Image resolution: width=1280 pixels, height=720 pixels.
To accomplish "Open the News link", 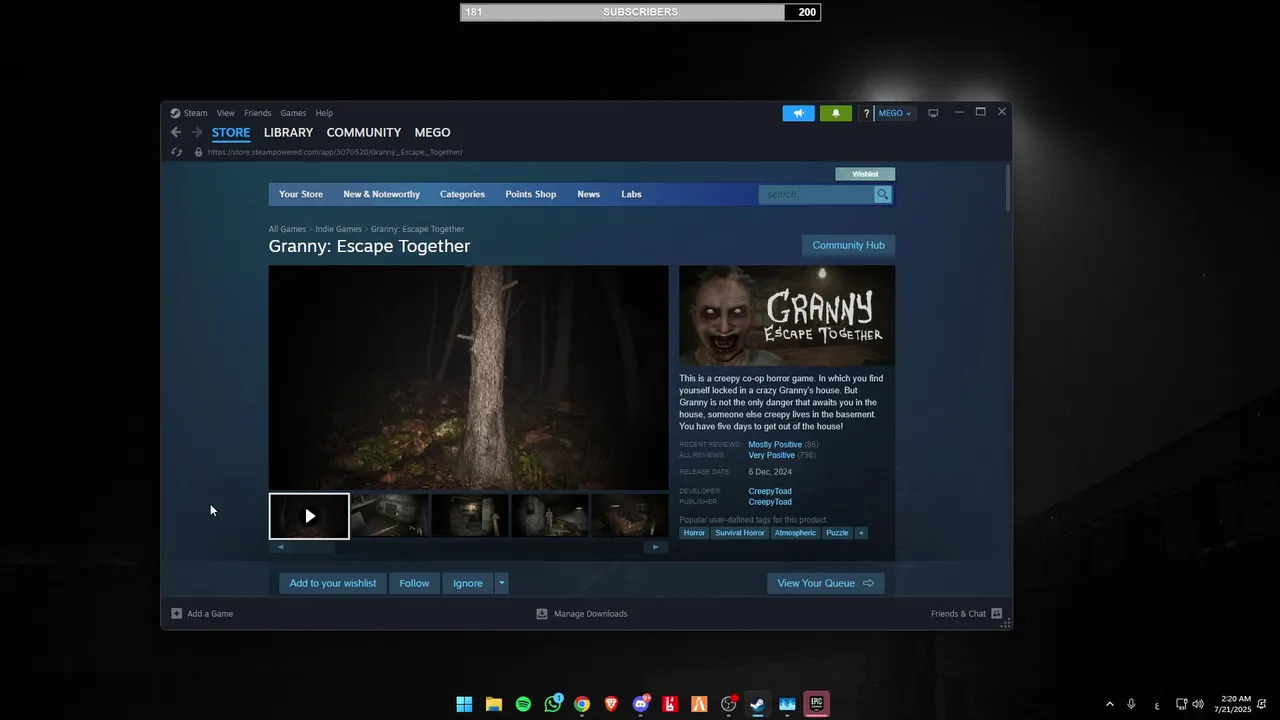I will click(588, 194).
